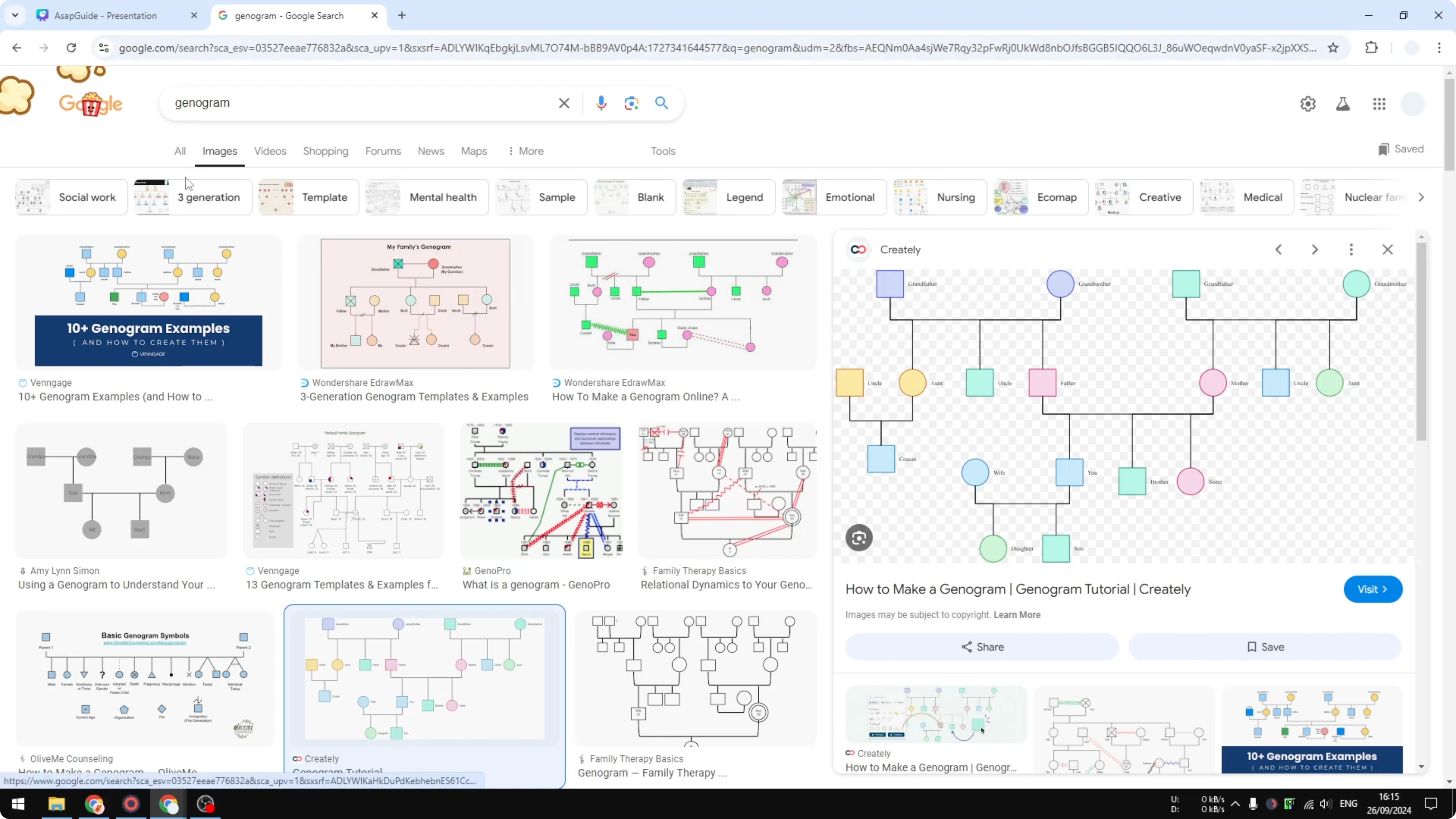1456x819 pixels.
Task: Select the Legend filter chip
Action: coord(728,197)
